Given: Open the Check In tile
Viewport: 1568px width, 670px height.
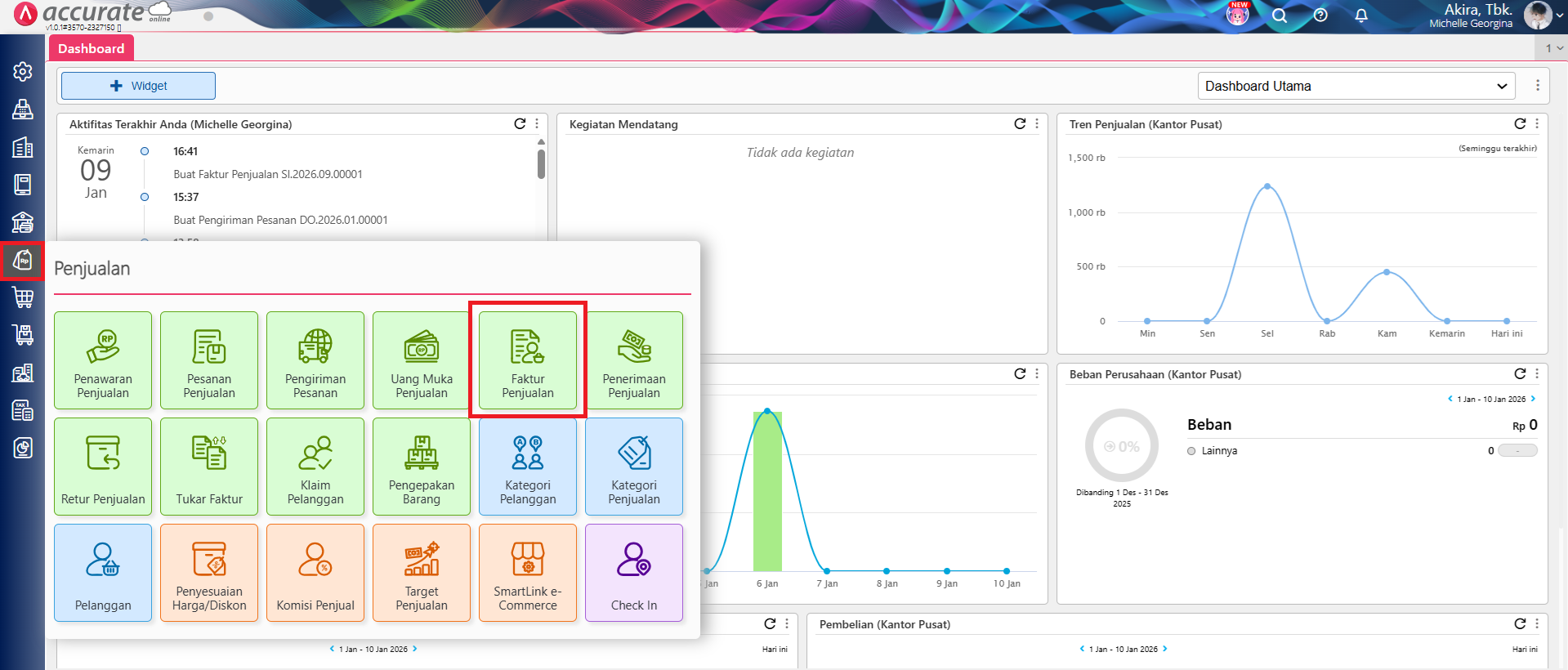Looking at the screenshot, I should point(633,573).
